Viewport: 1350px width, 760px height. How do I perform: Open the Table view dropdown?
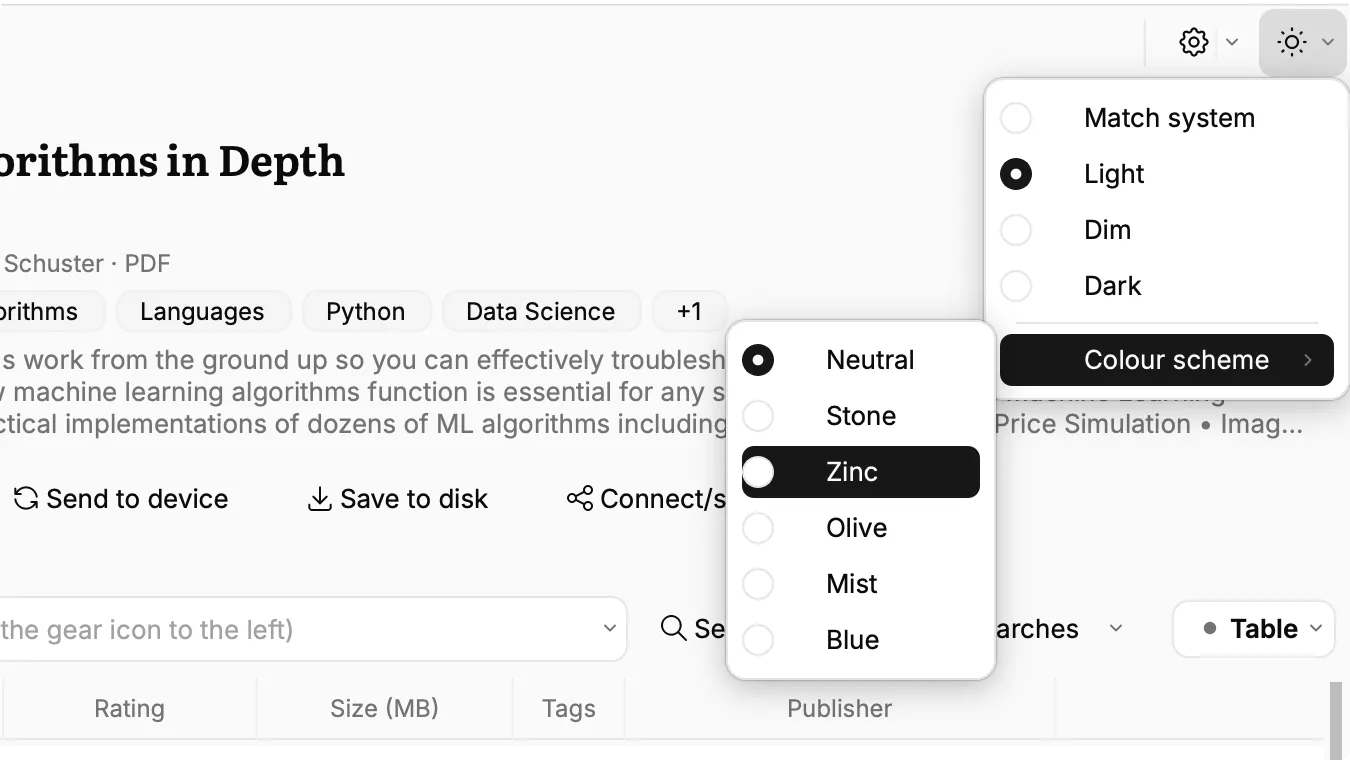point(1254,629)
